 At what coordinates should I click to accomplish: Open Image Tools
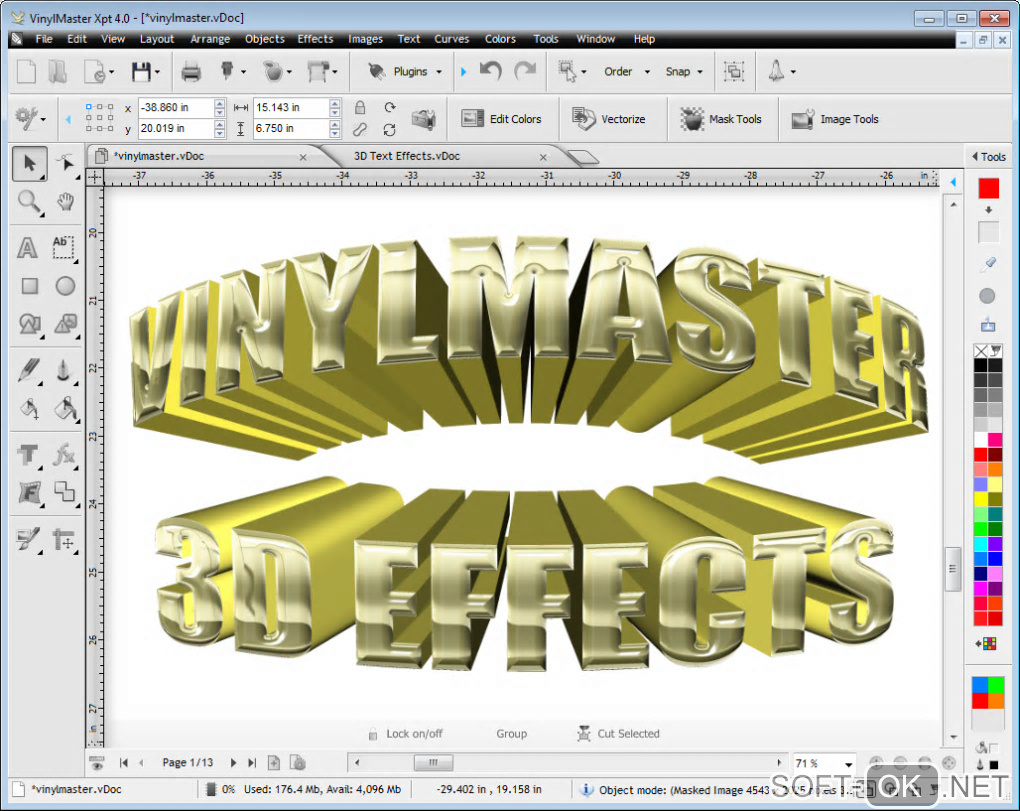click(x=835, y=119)
